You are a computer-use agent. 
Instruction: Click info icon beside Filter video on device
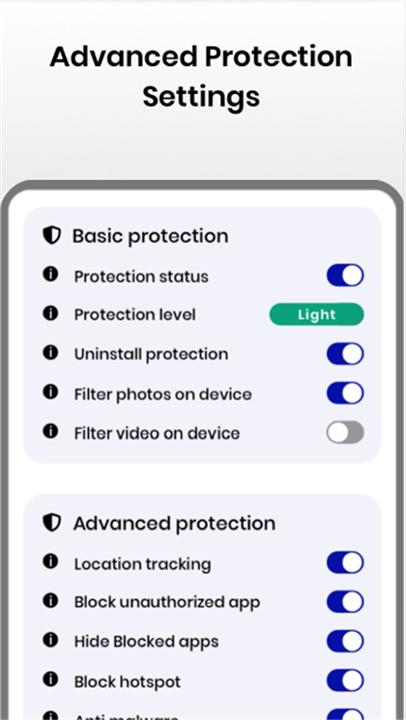(51, 431)
